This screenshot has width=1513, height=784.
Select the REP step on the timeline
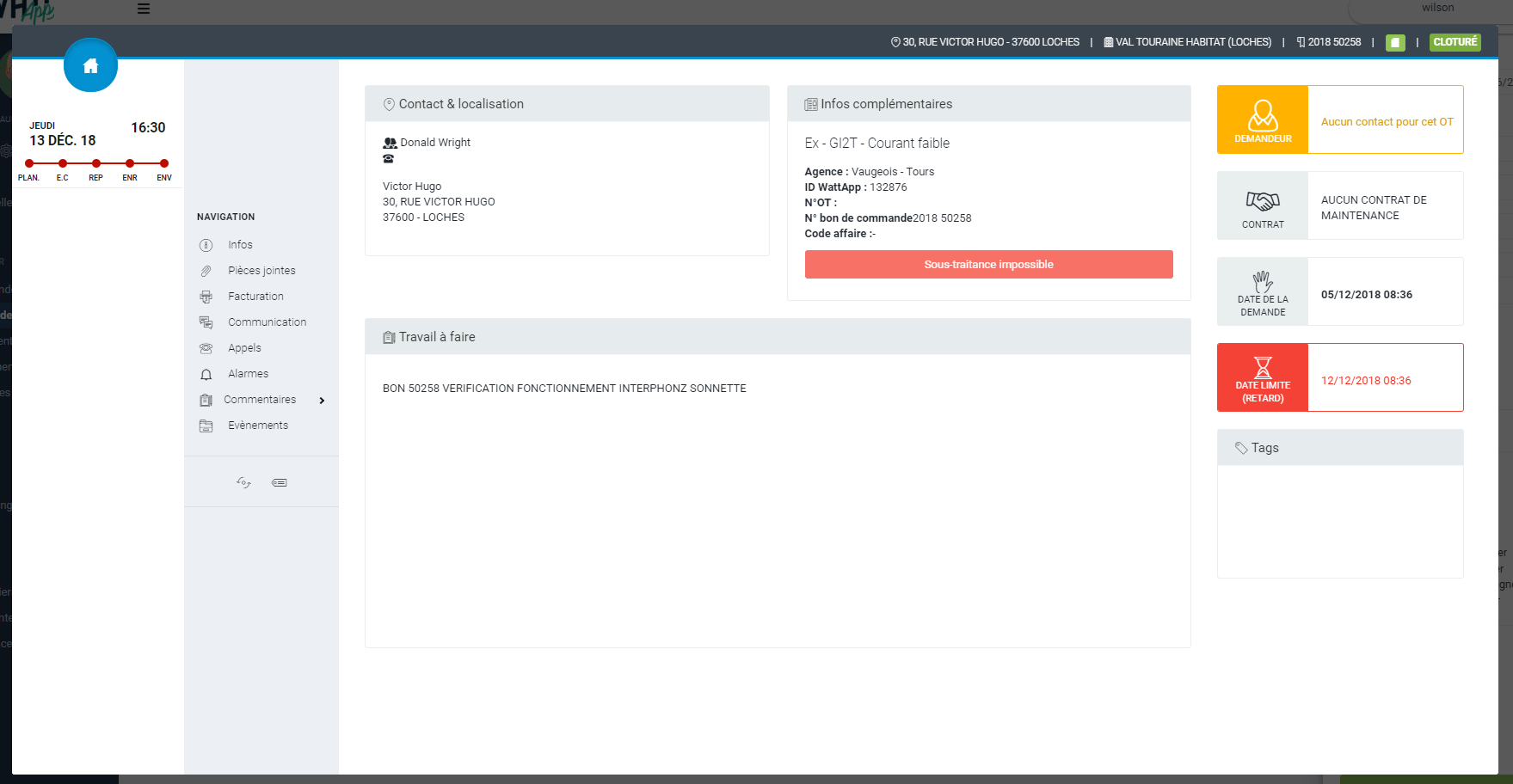pos(96,163)
